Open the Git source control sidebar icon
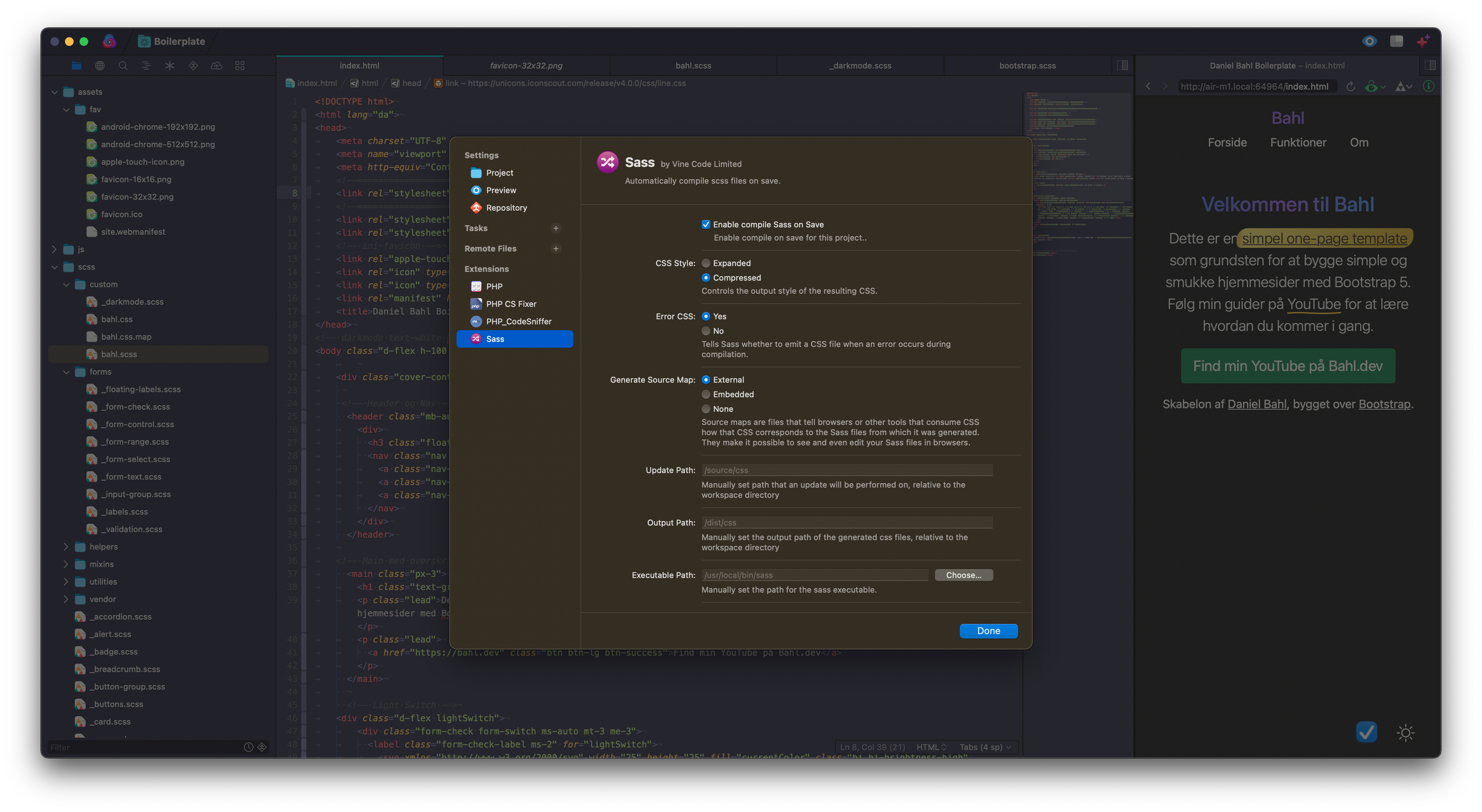This screenshot has height=812, width=1482. tap(193, 66)
